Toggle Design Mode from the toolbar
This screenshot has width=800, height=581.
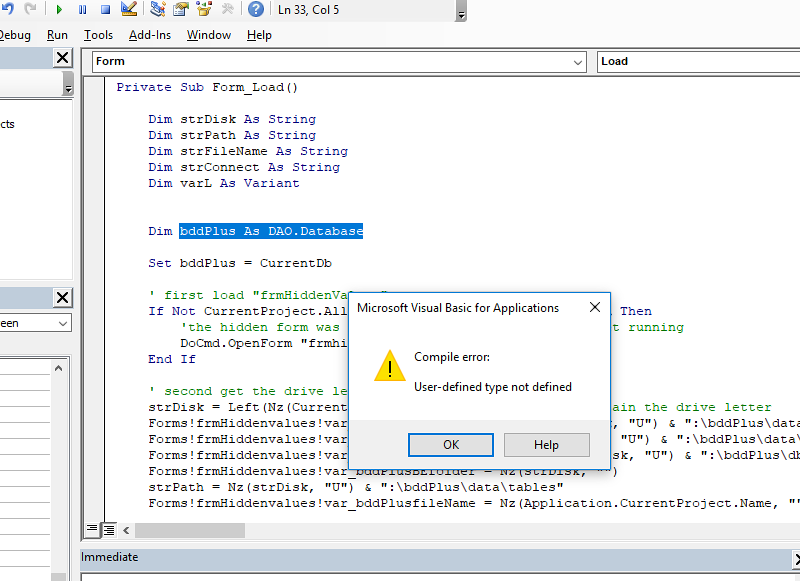pos(129,9)
